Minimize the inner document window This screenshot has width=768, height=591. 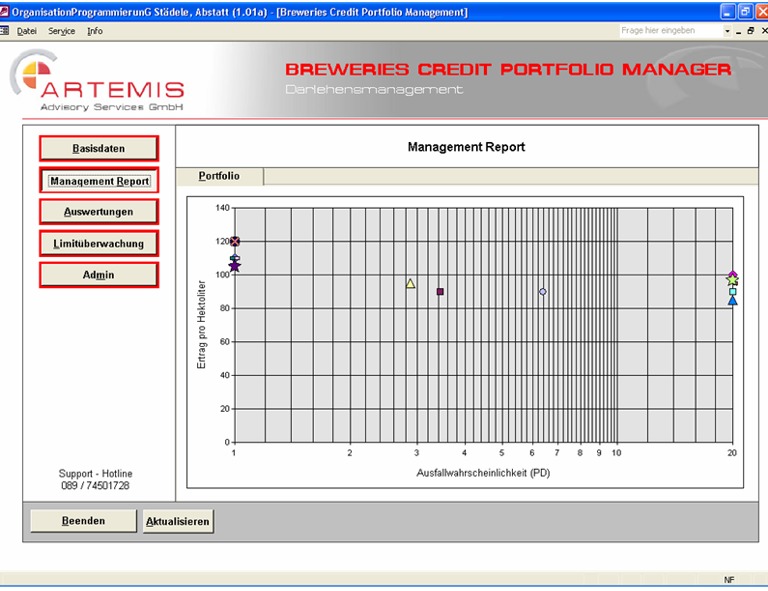point(739,31)
